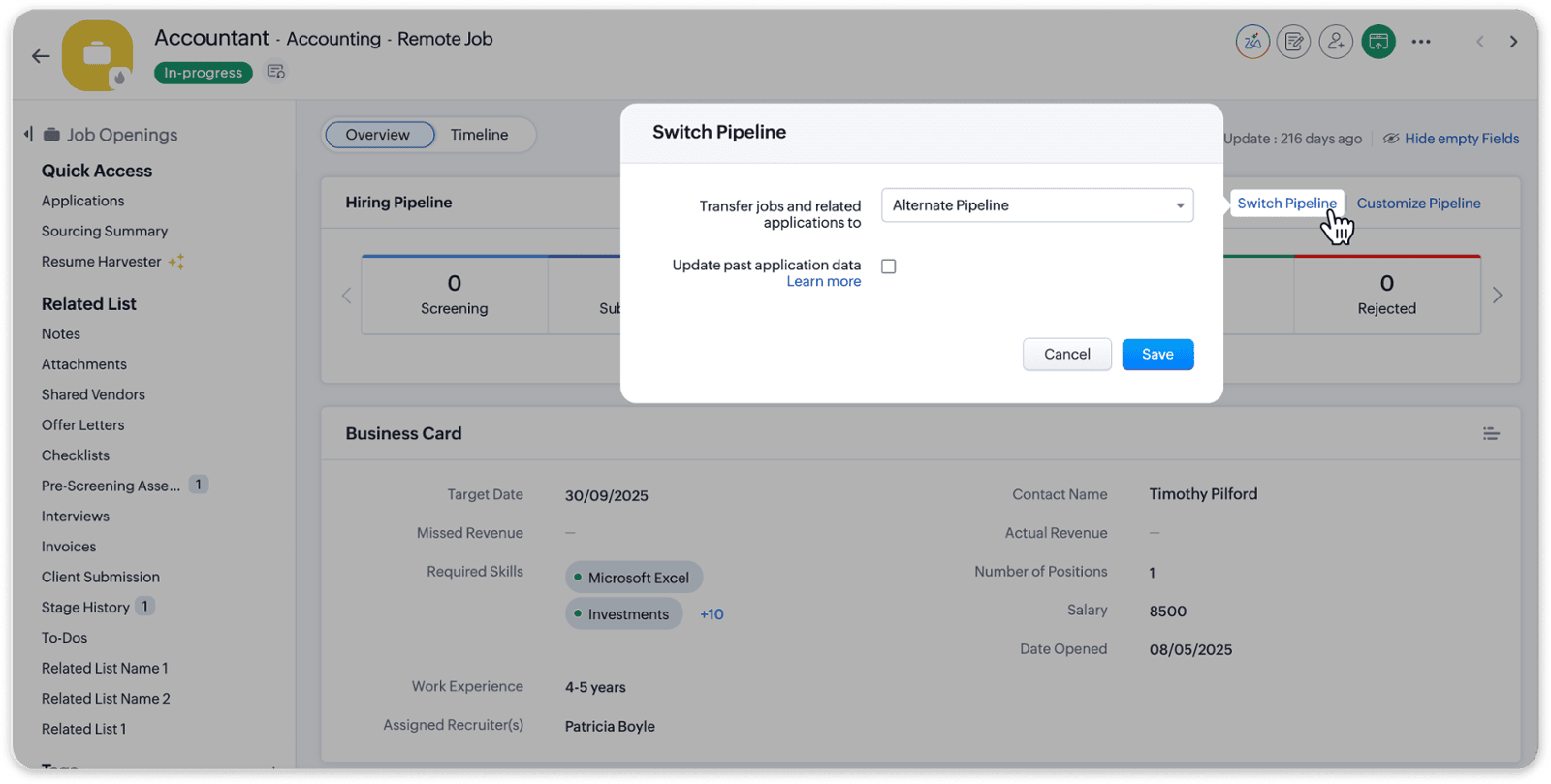
Task: Expand the +10 more required skills
Action: (712, 614)
